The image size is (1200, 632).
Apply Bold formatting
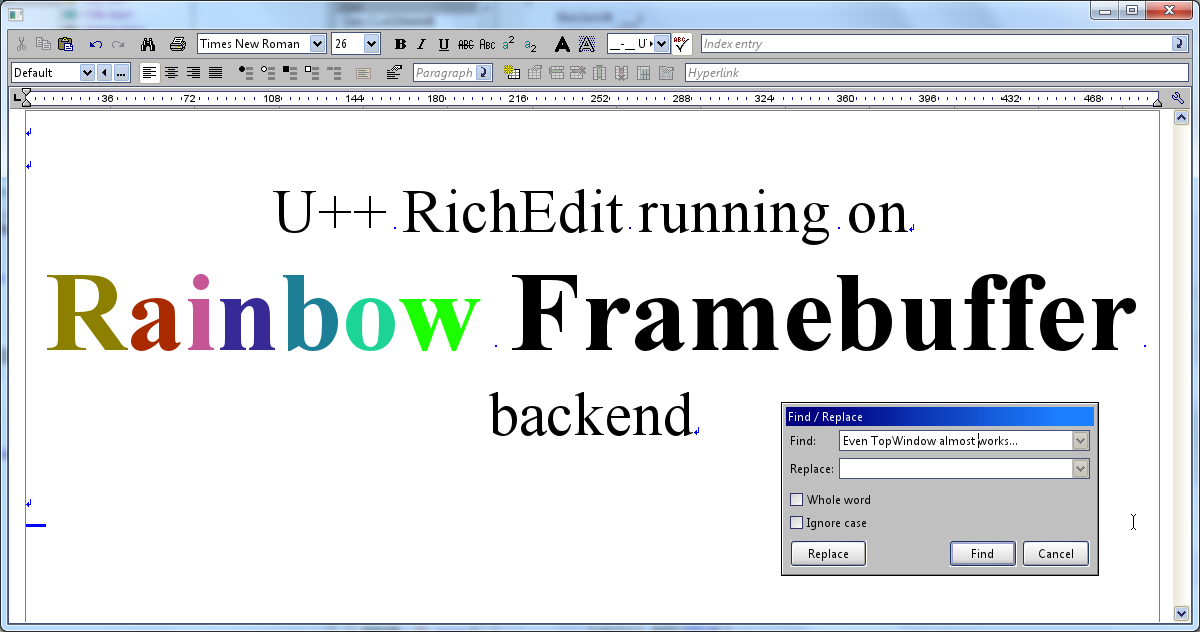[x=400, y=44]
